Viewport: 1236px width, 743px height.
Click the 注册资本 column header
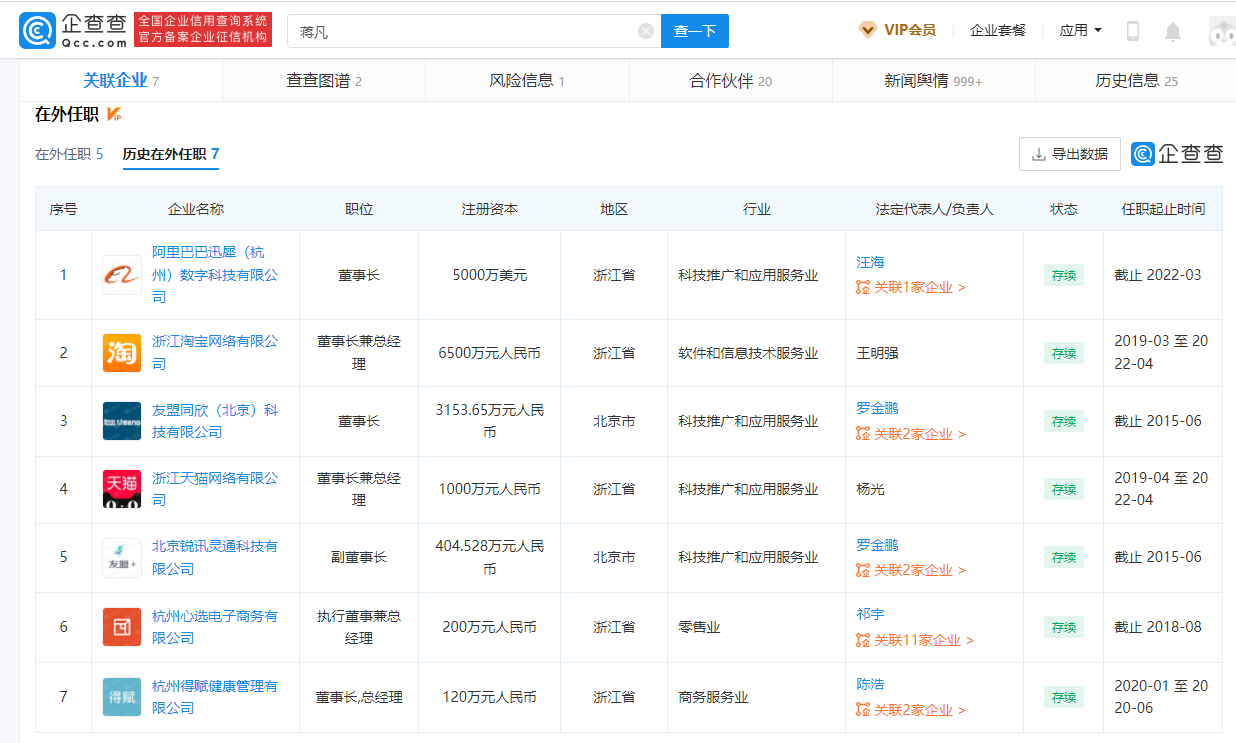point(490,209)
